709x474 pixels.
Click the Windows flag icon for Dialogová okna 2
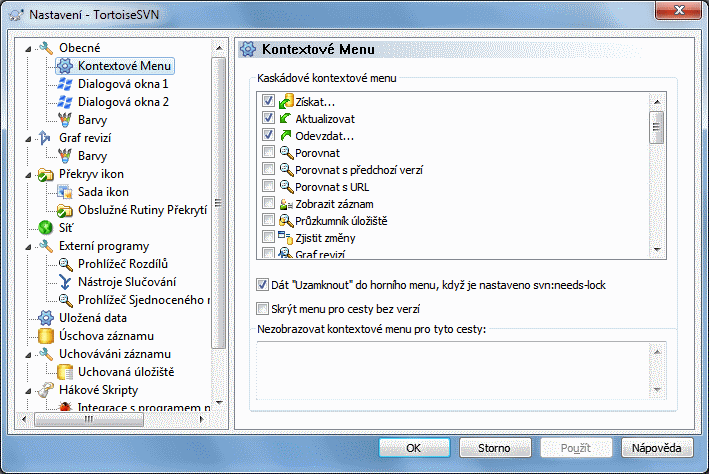click(65, 102)
